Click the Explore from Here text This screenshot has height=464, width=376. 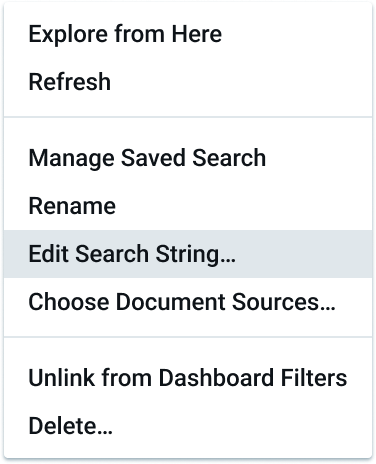pos(125,34)
